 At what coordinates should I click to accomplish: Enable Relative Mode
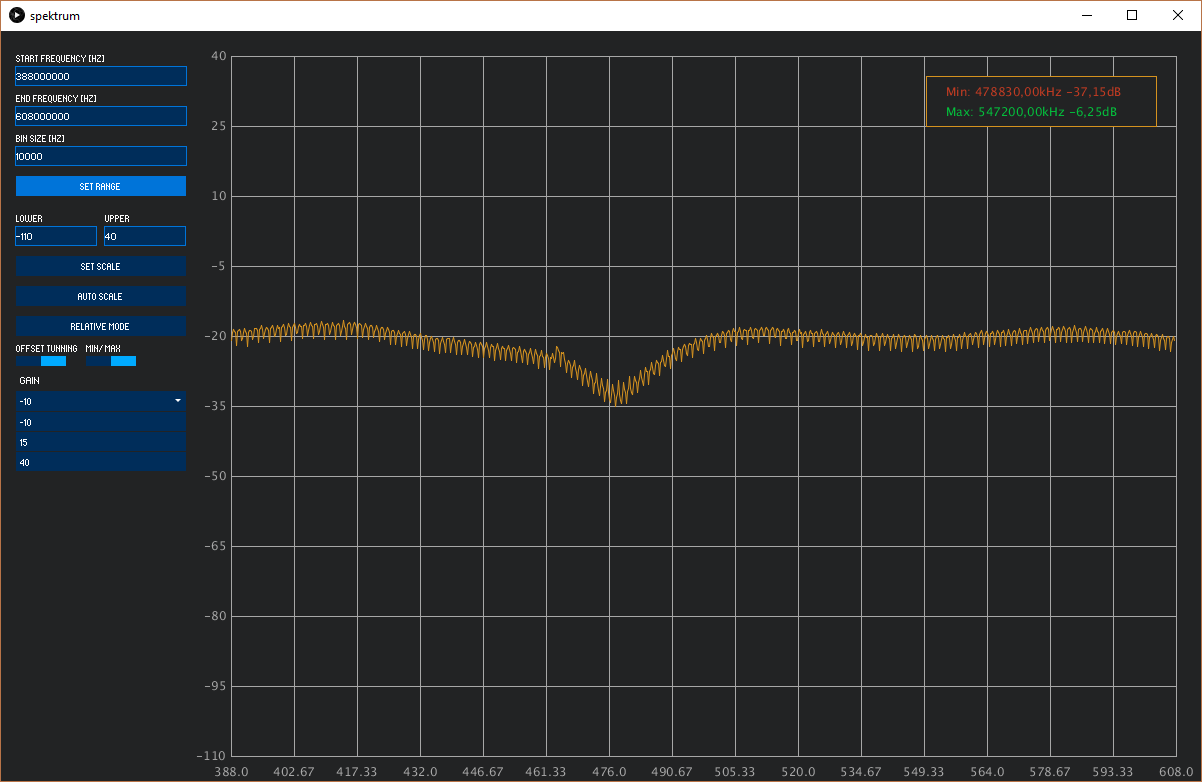click(x=100, y=326)
